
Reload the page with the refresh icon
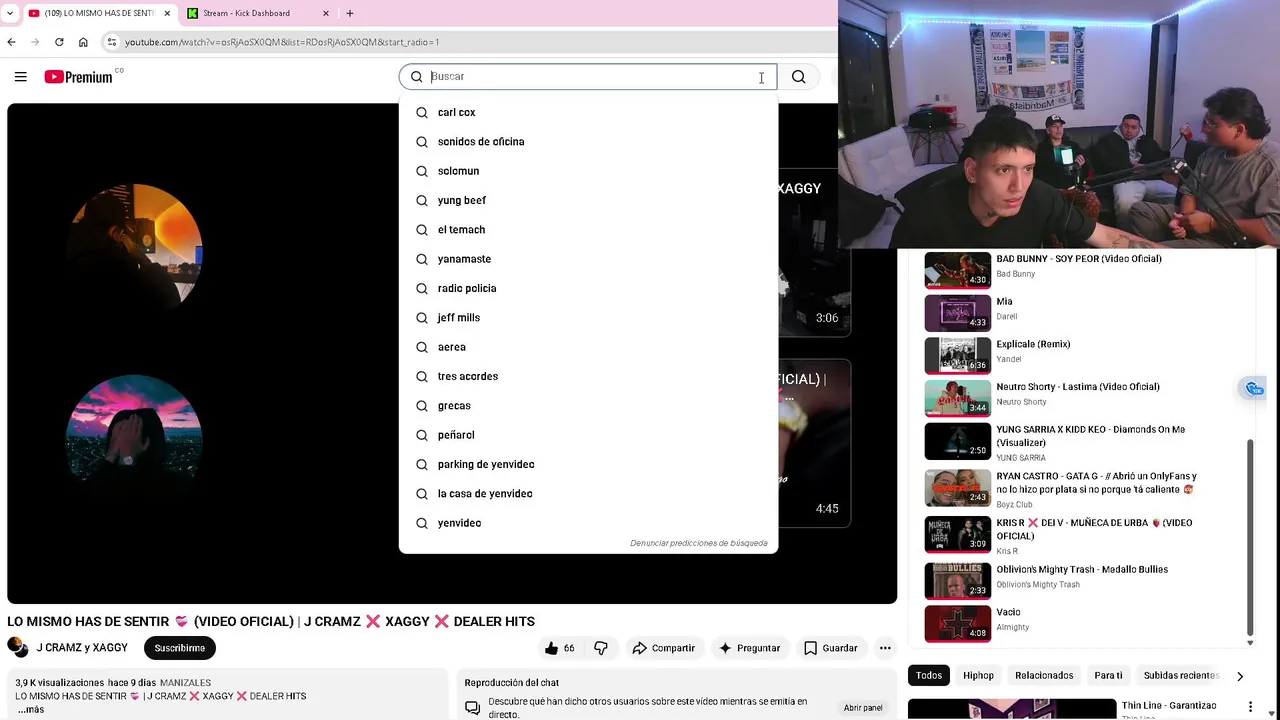coord(59,42)
